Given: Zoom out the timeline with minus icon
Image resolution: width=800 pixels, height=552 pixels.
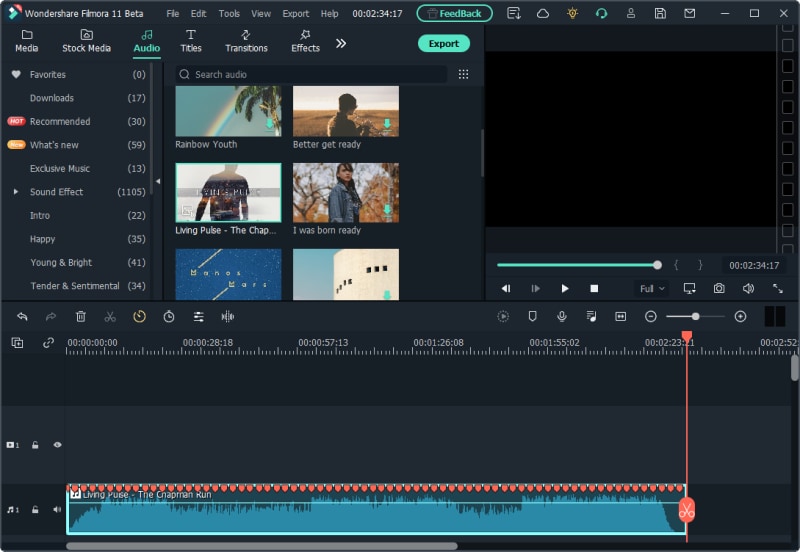Looking at the screenshot, I should coord(651,316).
